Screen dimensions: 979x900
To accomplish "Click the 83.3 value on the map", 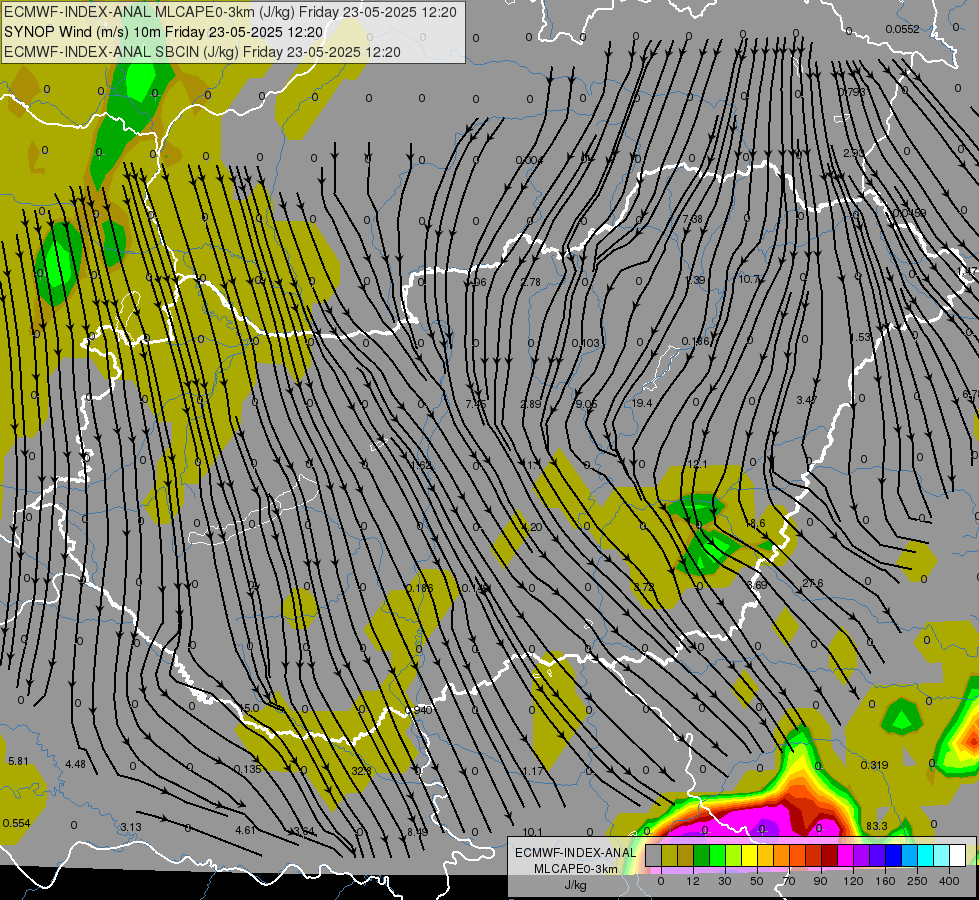I will point(877,826).
